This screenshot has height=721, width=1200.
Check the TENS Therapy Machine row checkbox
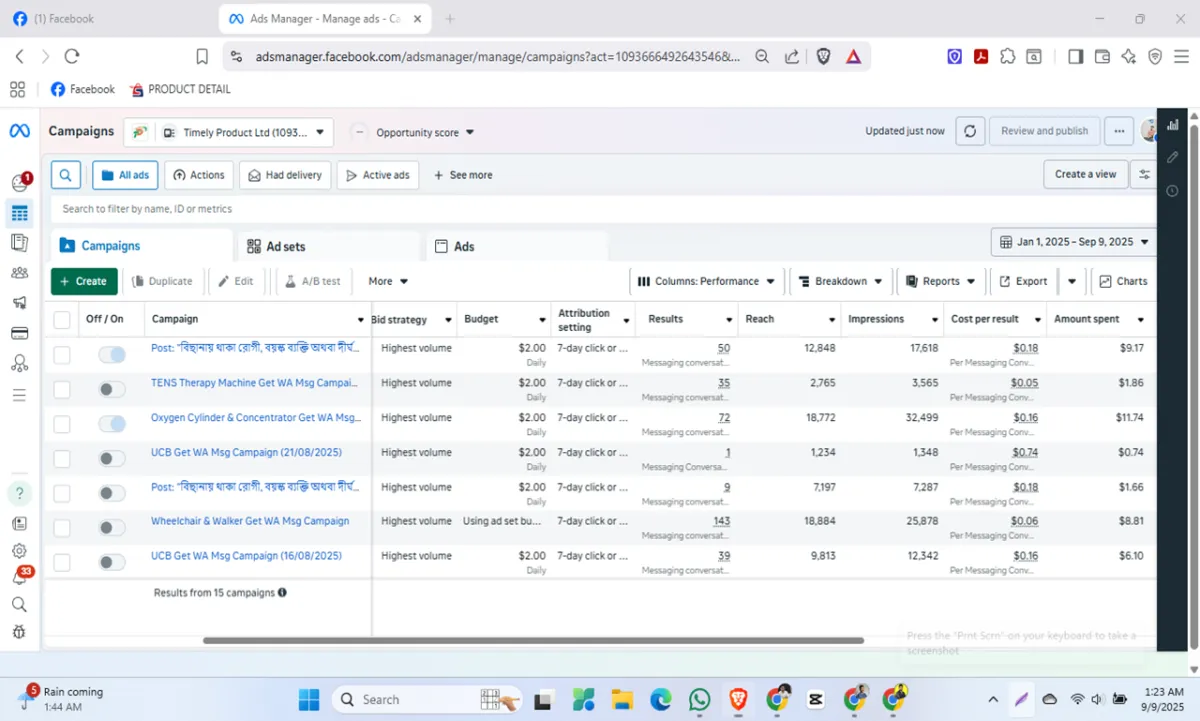coord(62,389)
